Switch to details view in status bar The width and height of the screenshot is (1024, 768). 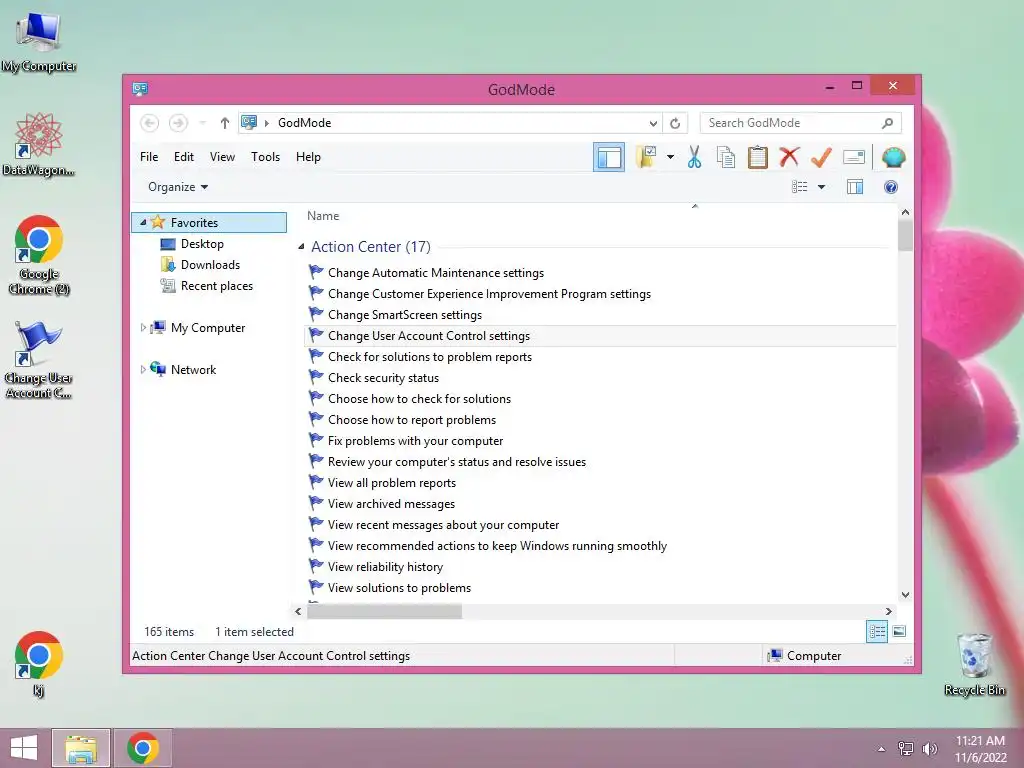[877, 632]
